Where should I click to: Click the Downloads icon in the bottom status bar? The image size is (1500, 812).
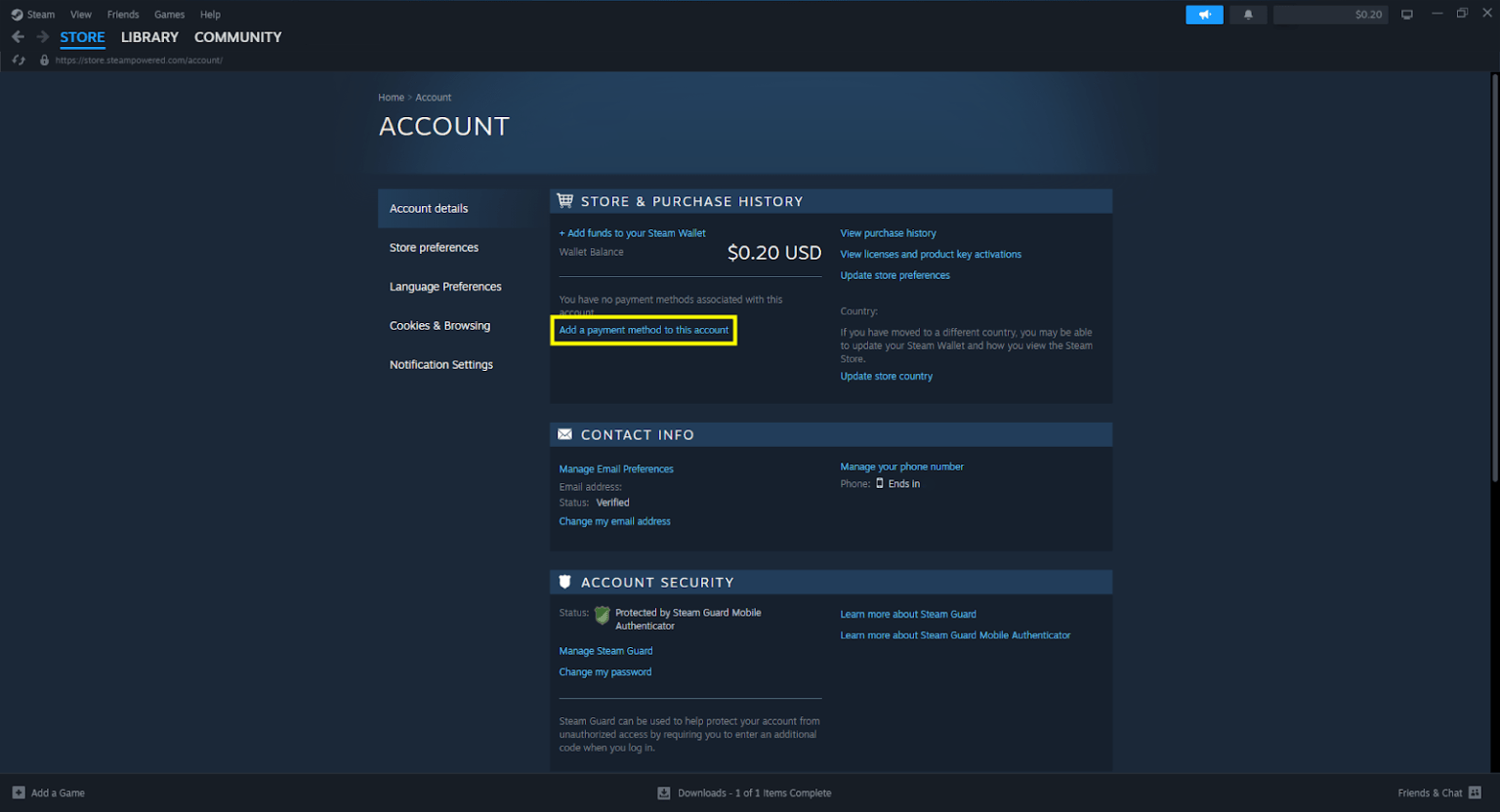coord(664,792)
